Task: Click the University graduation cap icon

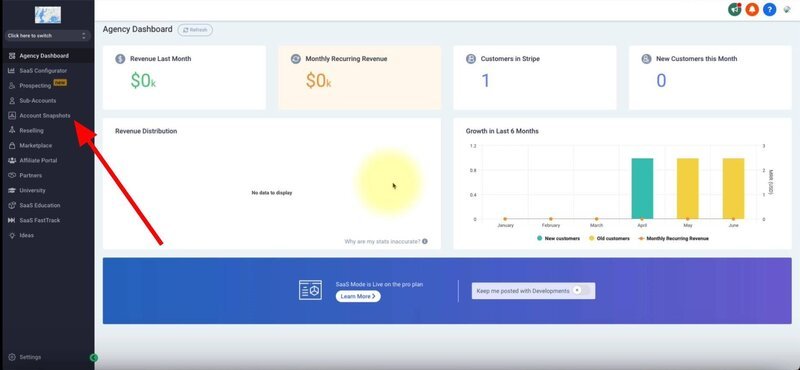Action: [x=12, y=190]
